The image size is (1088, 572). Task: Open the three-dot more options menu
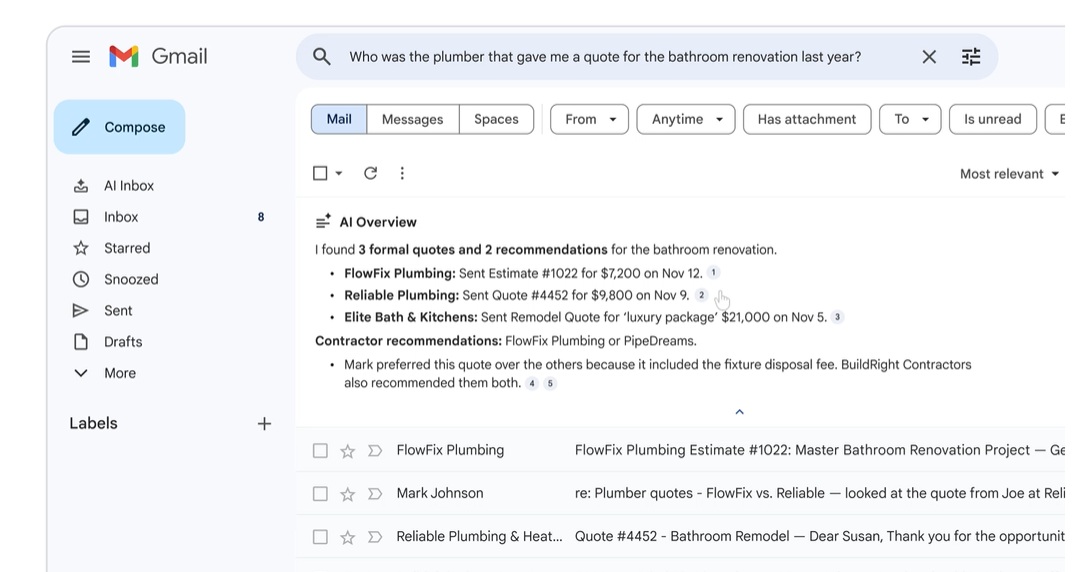402,173
